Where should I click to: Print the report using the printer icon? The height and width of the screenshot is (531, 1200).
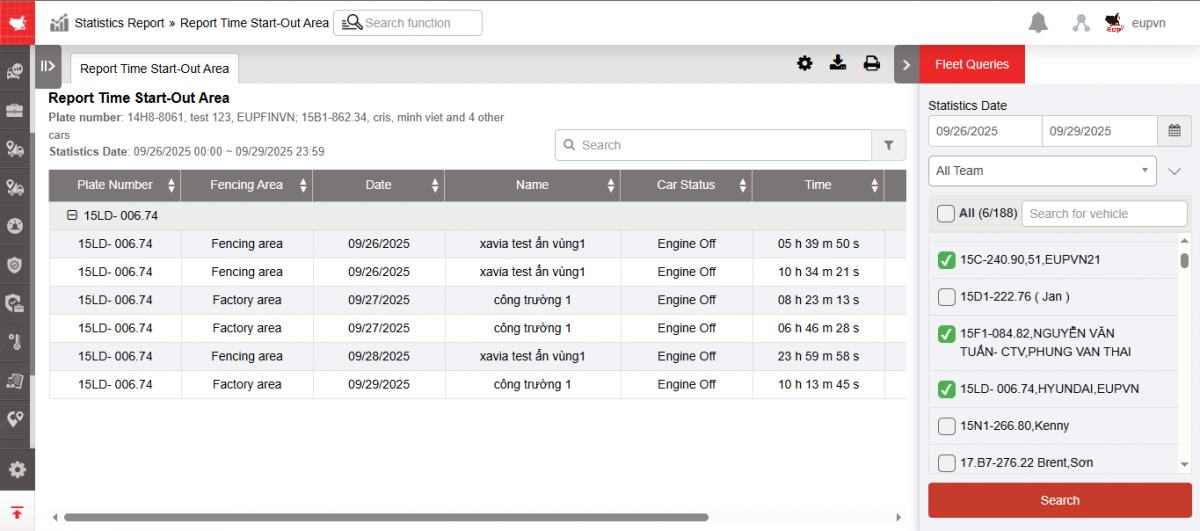[871, 64]
